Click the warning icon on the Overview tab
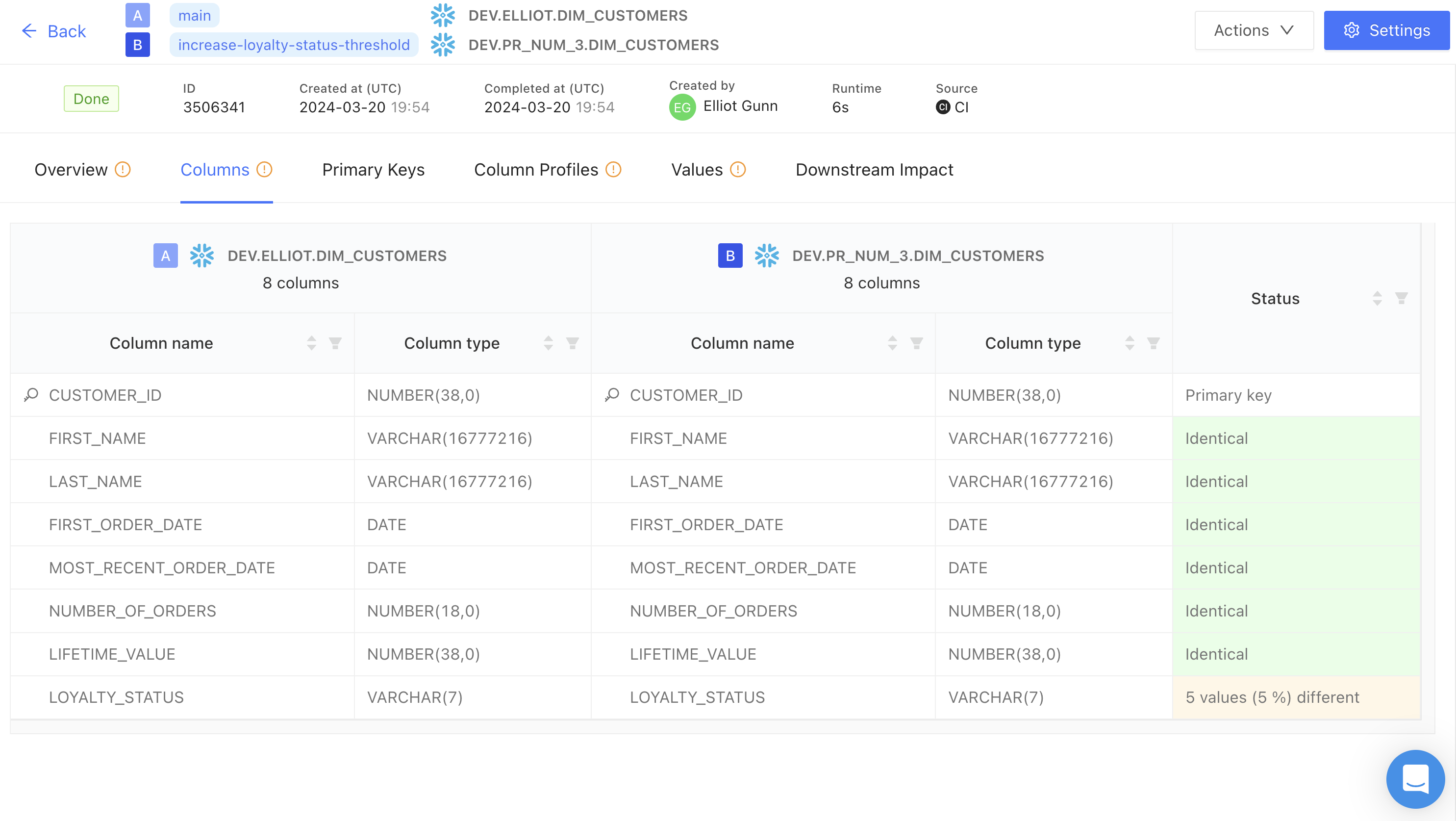 123,170
